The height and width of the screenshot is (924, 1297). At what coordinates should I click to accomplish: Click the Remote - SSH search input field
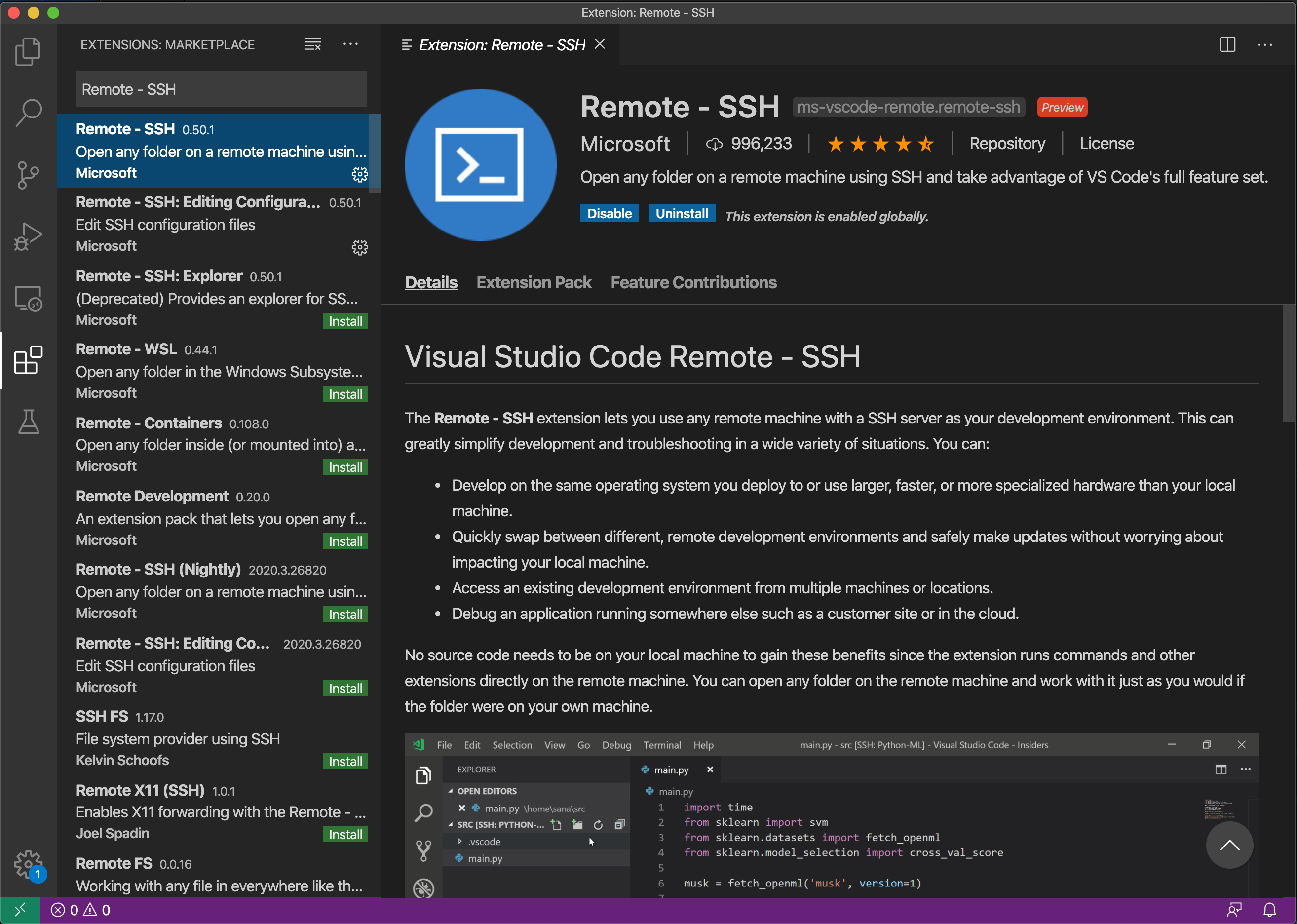221,89
